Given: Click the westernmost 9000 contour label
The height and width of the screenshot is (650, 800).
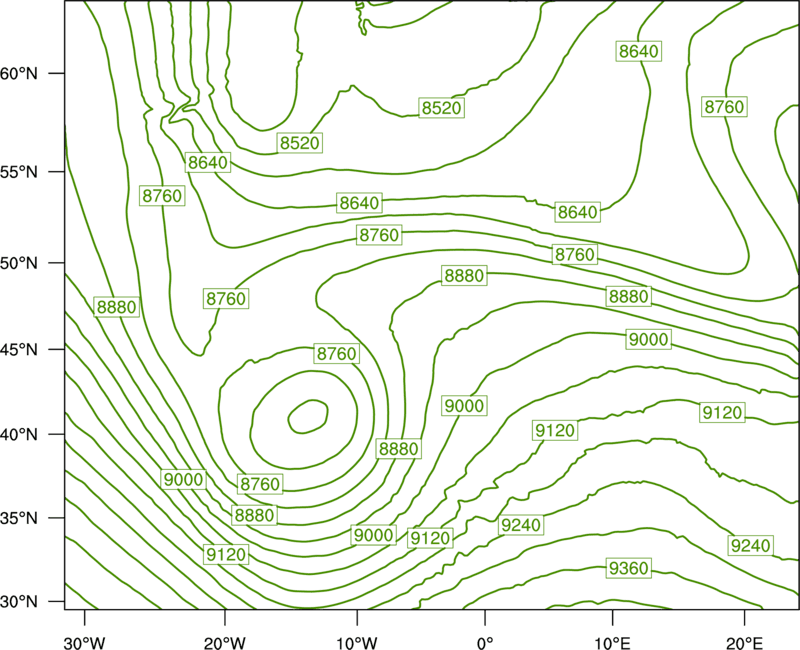Looking at the screenshot, I should [184, 479].
